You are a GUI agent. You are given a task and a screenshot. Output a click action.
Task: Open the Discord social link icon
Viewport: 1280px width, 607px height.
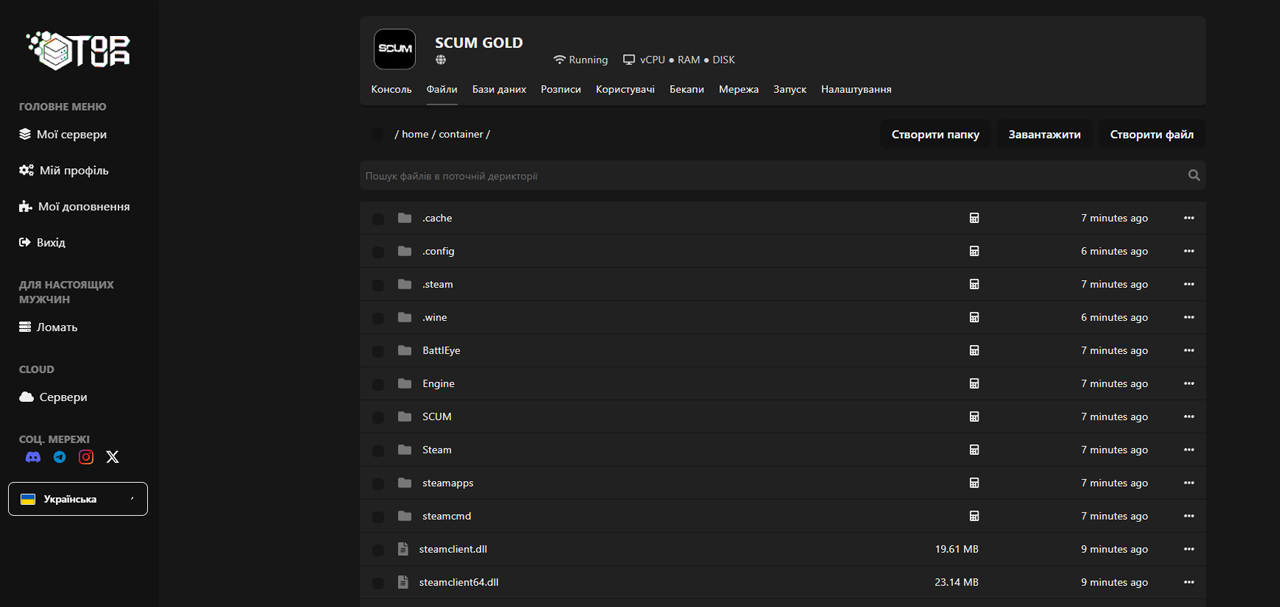tap(33, 457)
